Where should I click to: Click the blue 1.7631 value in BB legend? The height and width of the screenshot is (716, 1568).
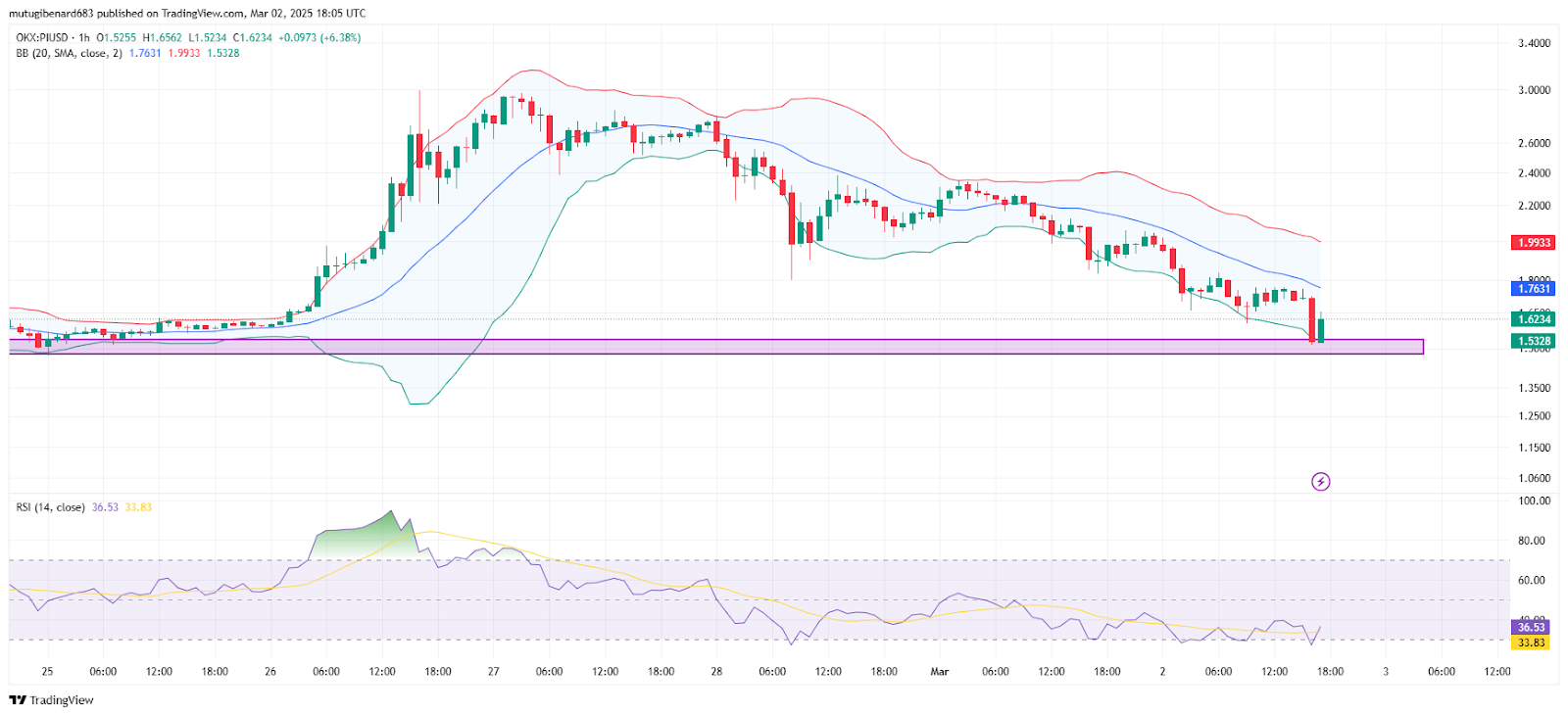pyautogui.click(x=145, y=53)
